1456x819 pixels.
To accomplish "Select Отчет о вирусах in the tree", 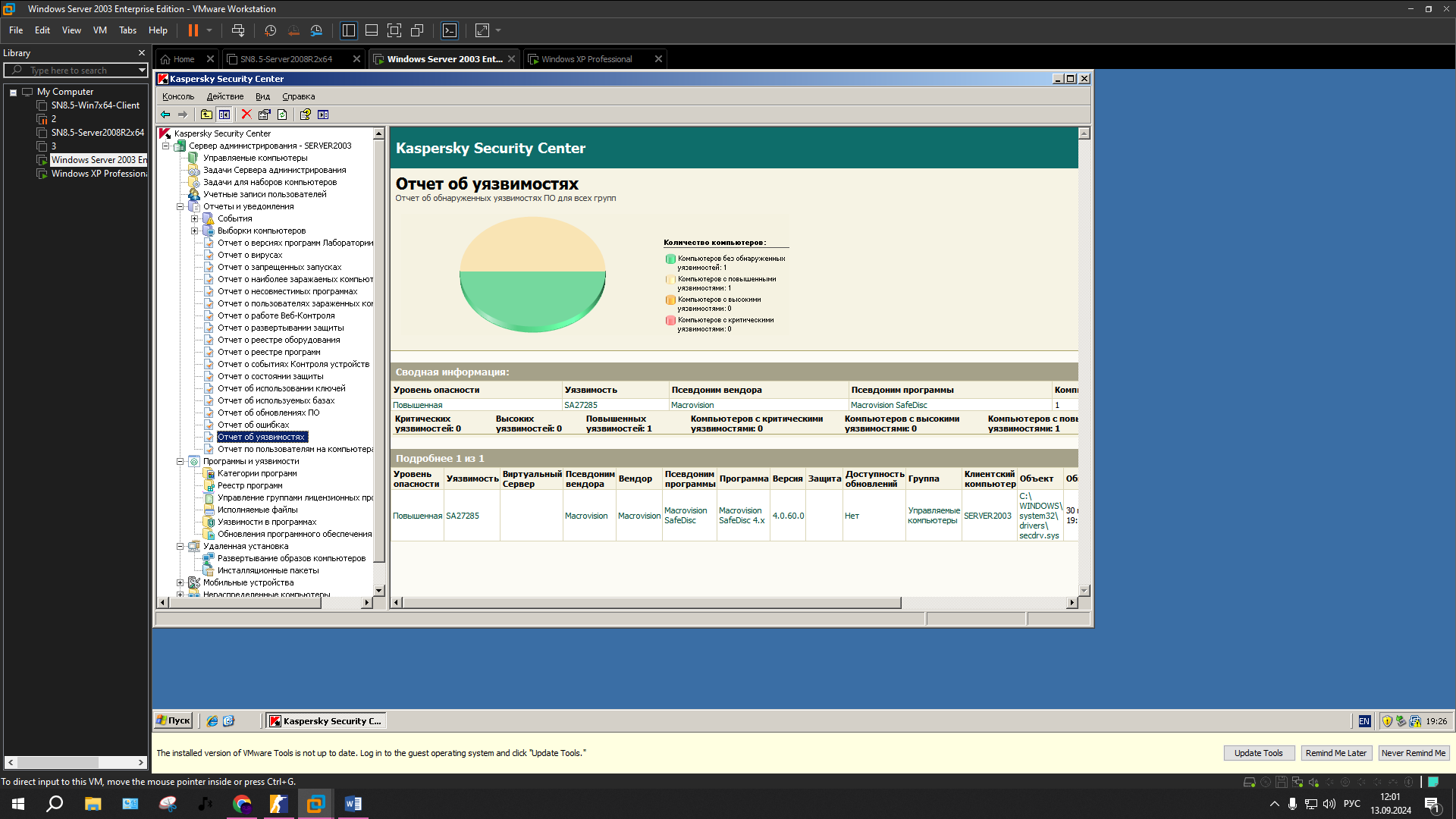I will click(x=249, y=255).
